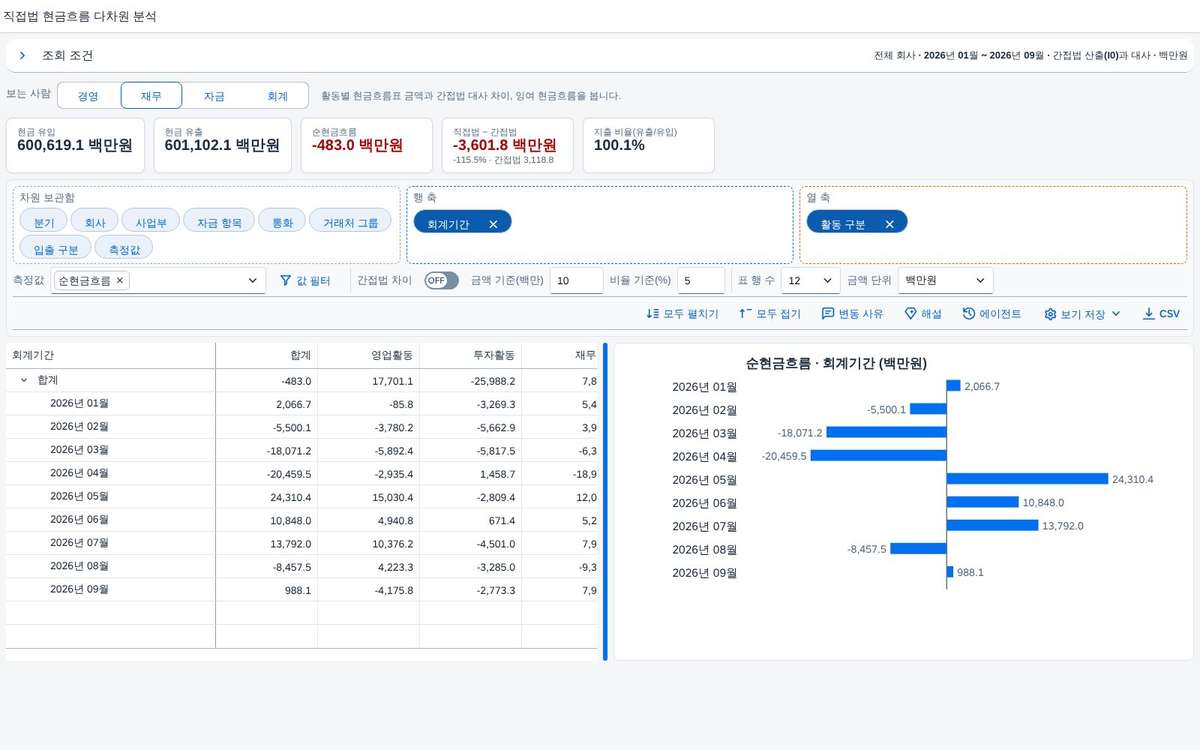This screenshot has width=1200, height=750.
Task: Click the 순현금흐름 KPI card
Action: coord(366,145)
